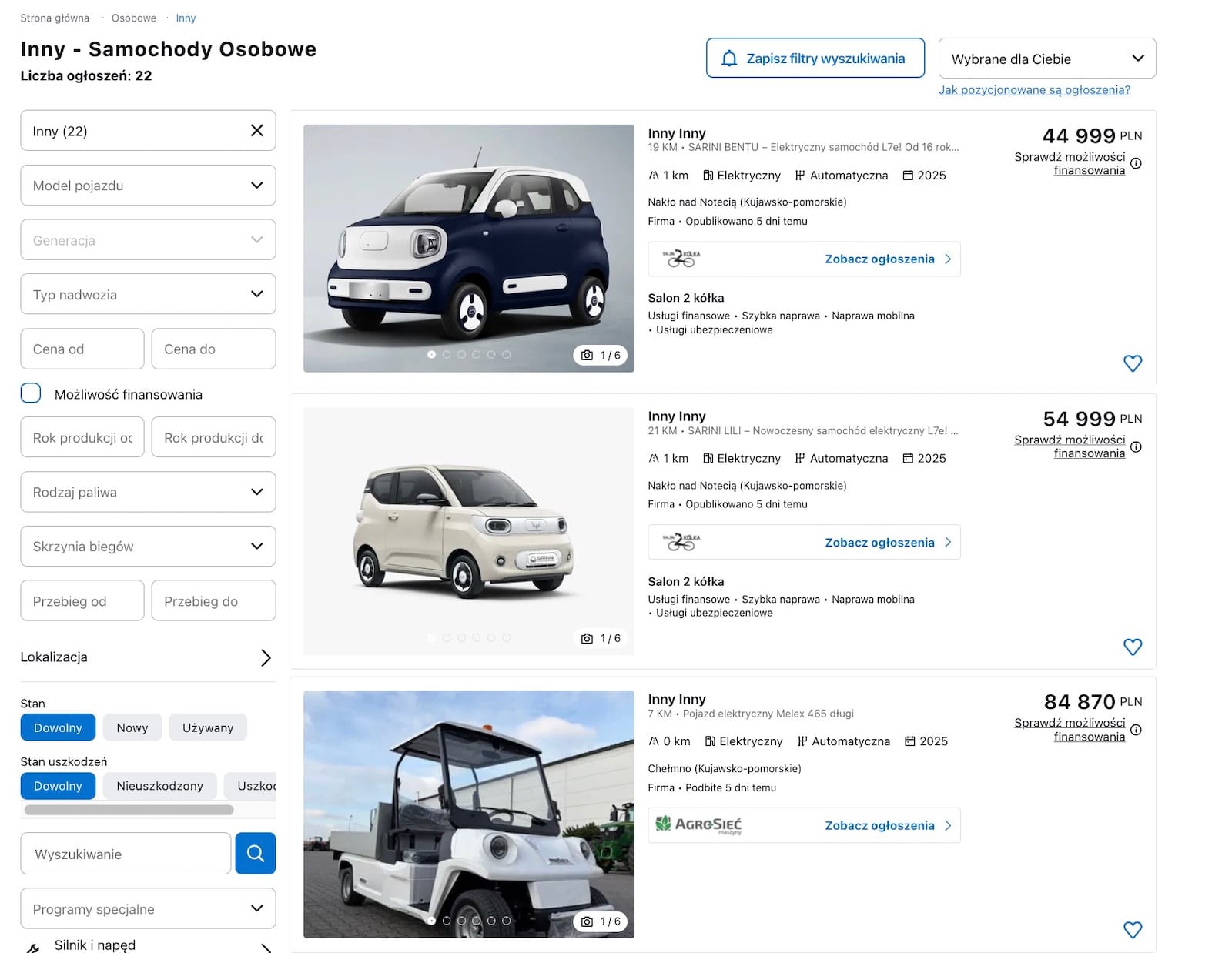Expand the Silnik i napęd section
Image resolution: width=1232 pixels, height=953 pixels.
[x=148, y=945]
